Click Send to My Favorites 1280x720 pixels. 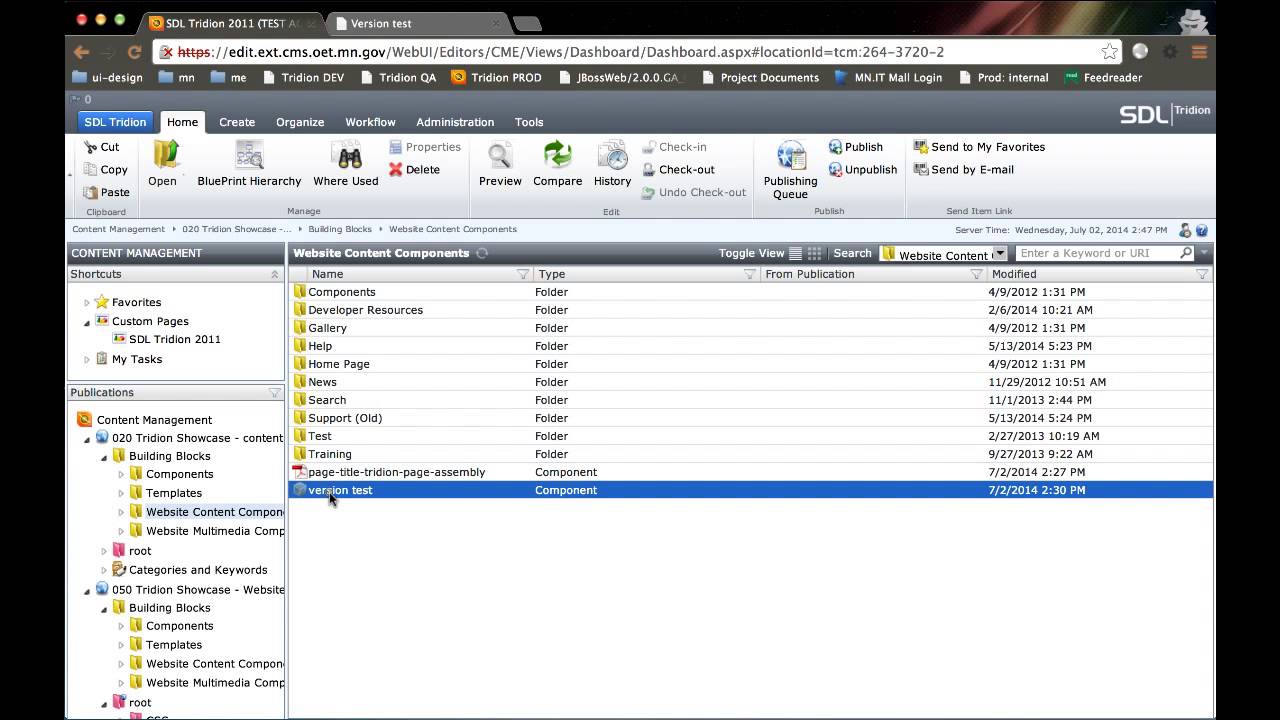point(979,147)
